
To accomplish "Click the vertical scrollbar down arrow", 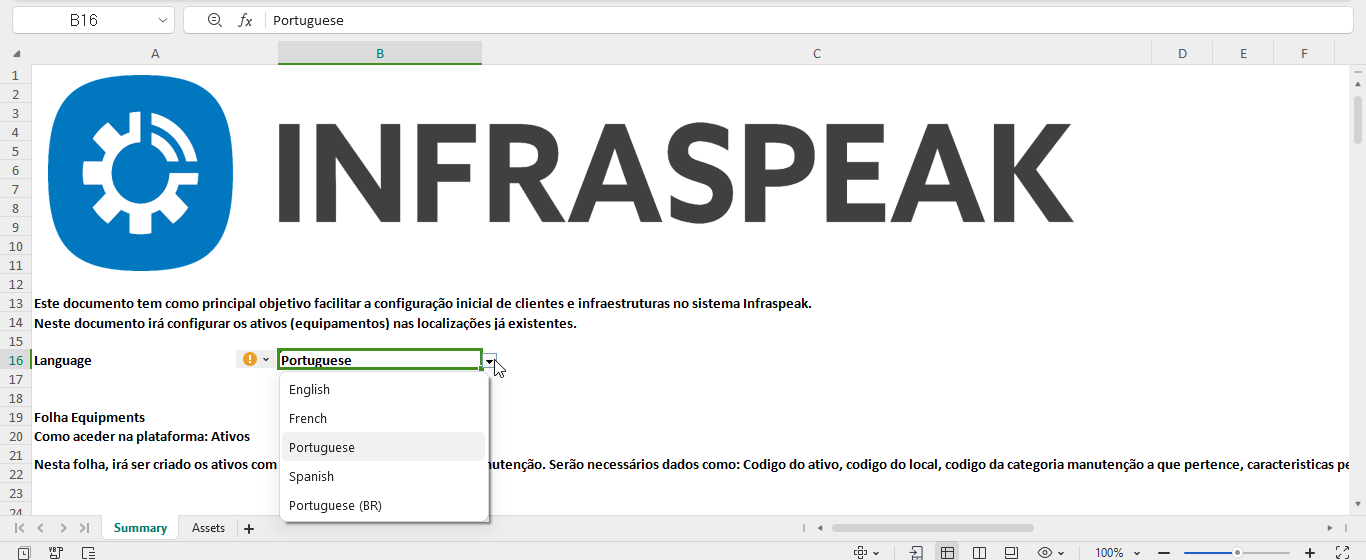I will pos(1358,505).
